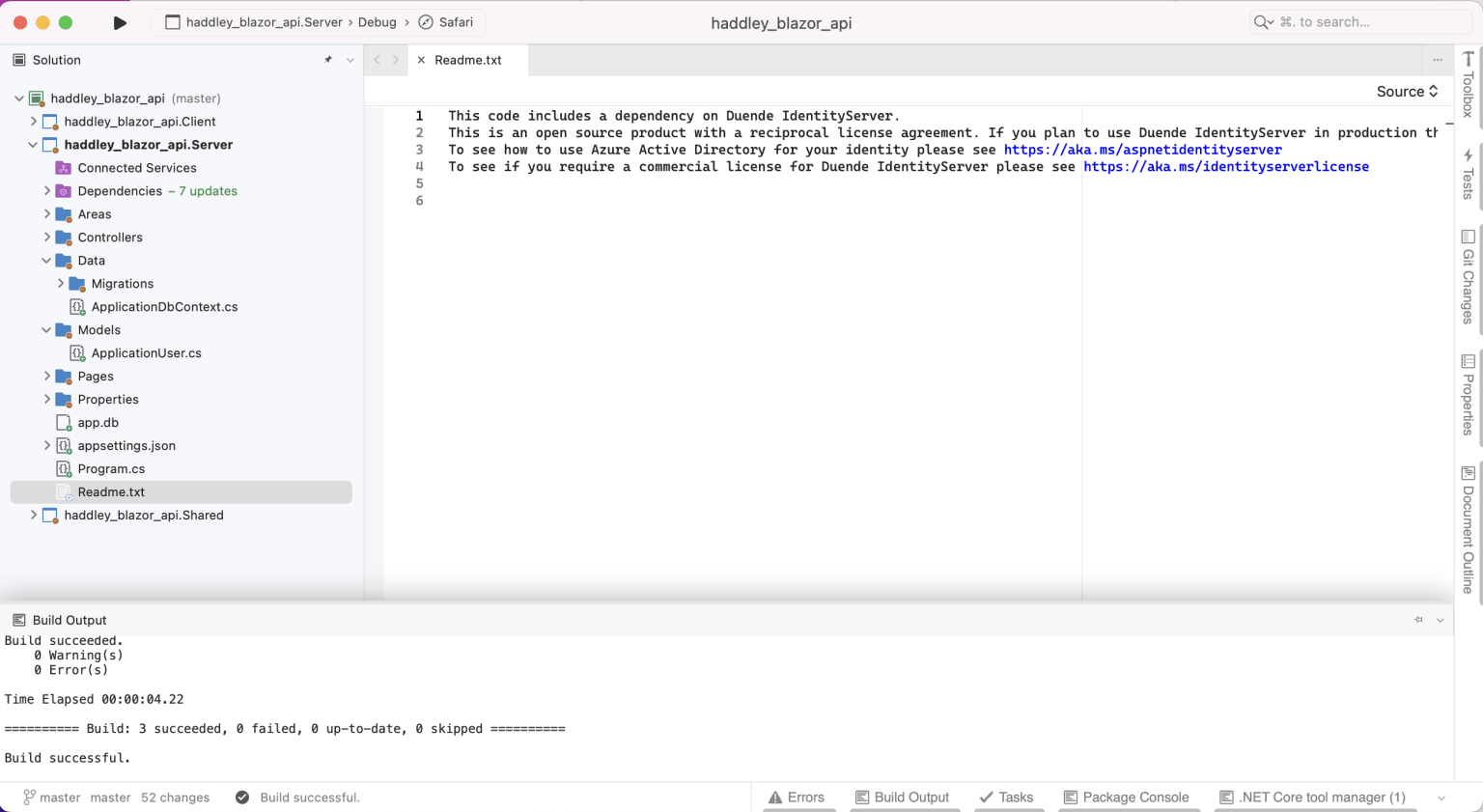1483x812 pixels.
Task: Pin the Solution panel
Action: (x=328, y=60)
